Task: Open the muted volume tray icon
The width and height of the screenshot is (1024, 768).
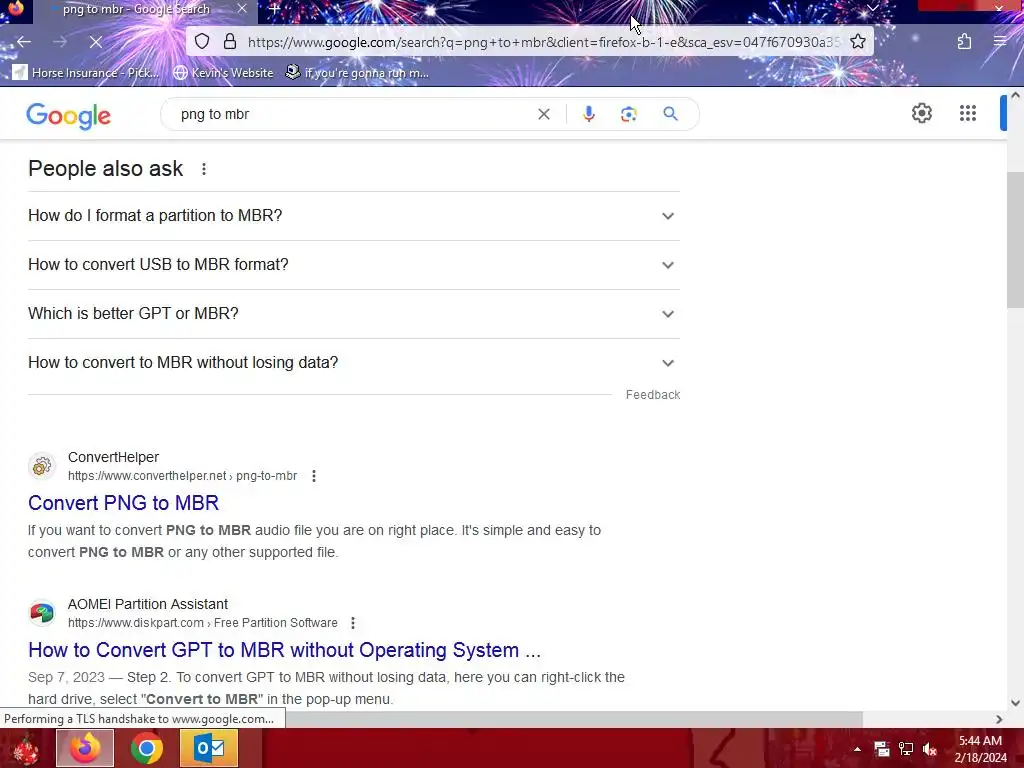Action: click(x=930, y=749)
